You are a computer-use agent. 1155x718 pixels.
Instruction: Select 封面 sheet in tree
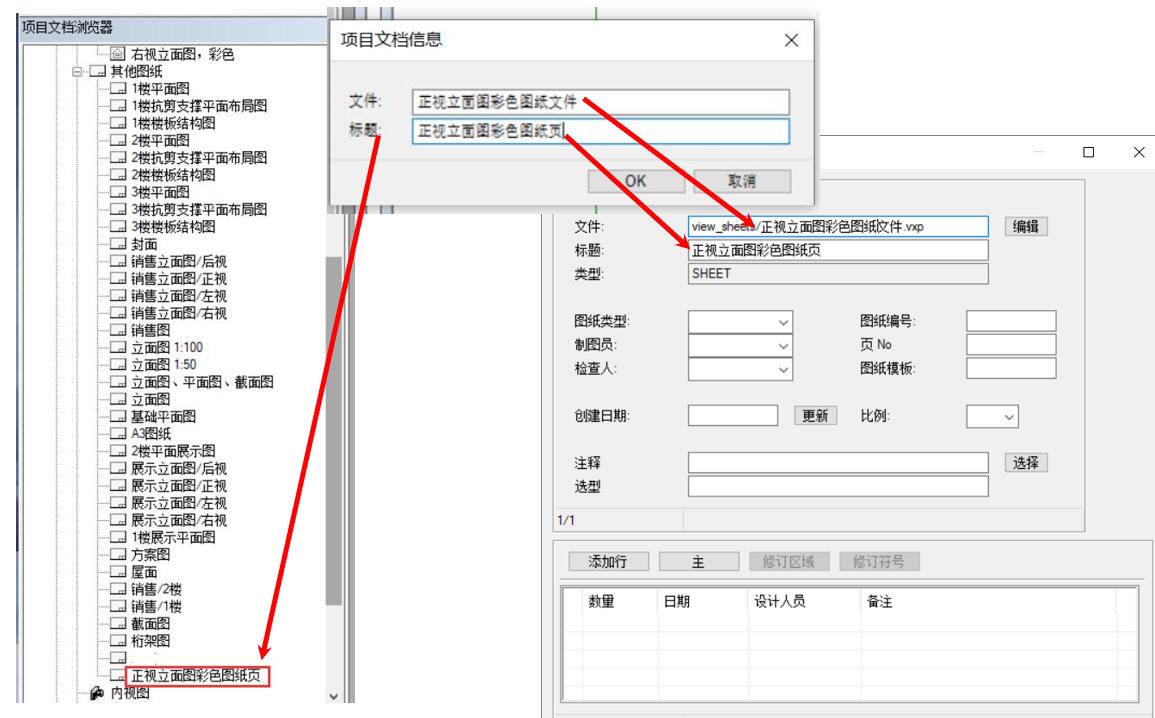(x=144, y=244)
